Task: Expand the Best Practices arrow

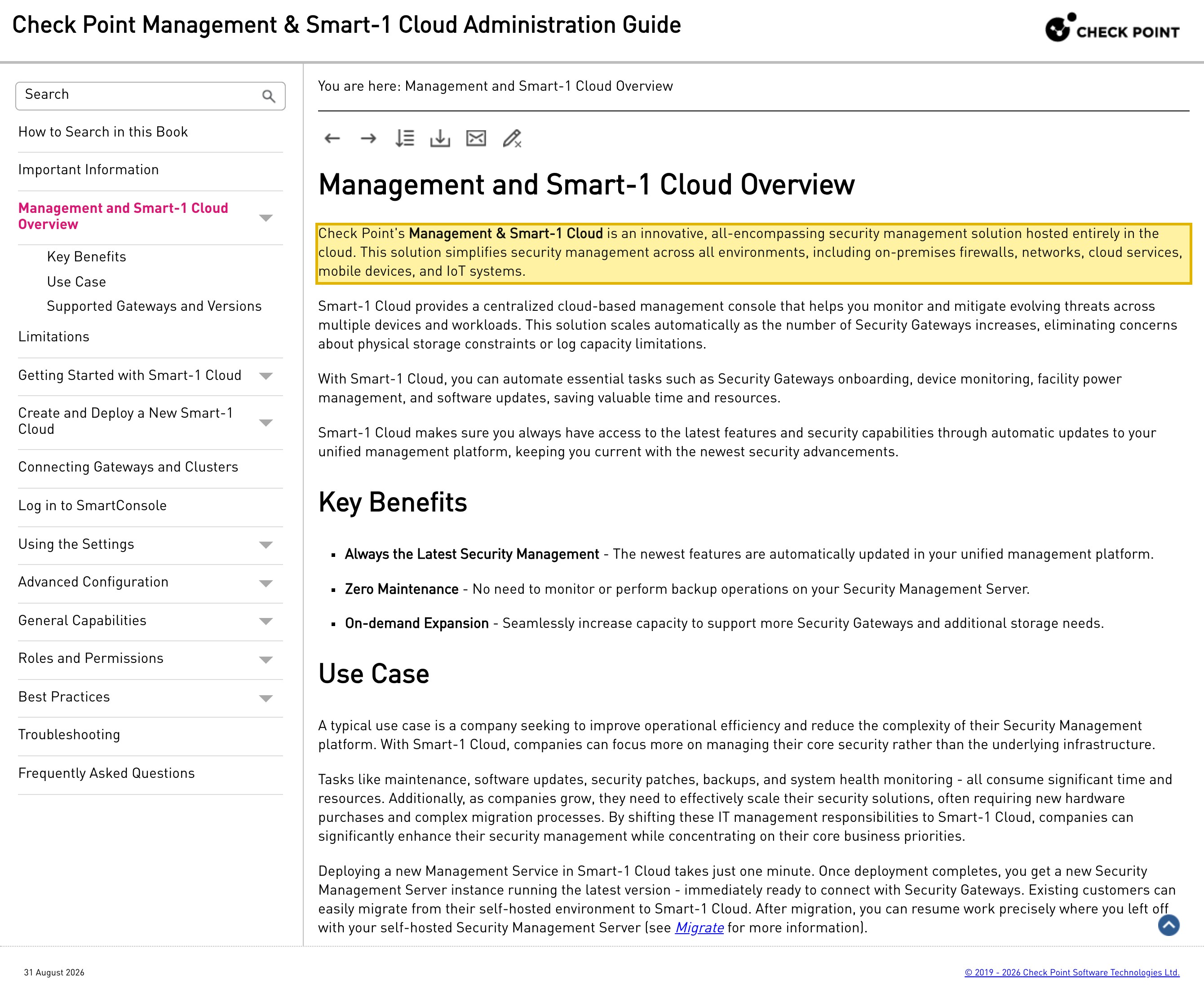Action: coord(266,698)
